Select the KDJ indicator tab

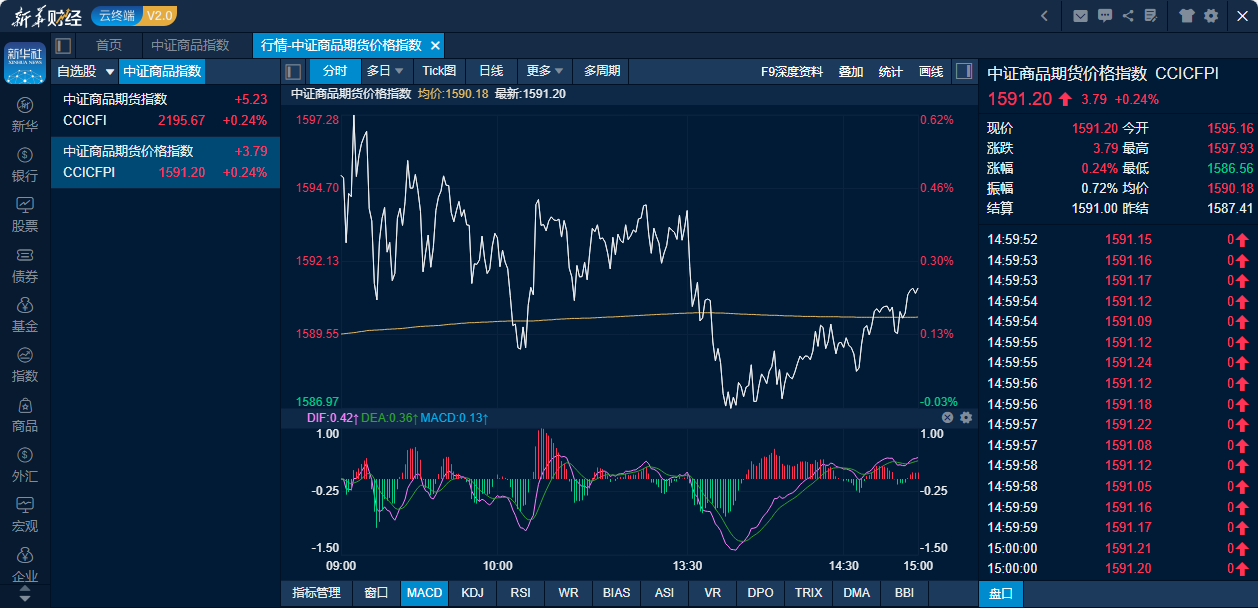click(x=472, y=592)
